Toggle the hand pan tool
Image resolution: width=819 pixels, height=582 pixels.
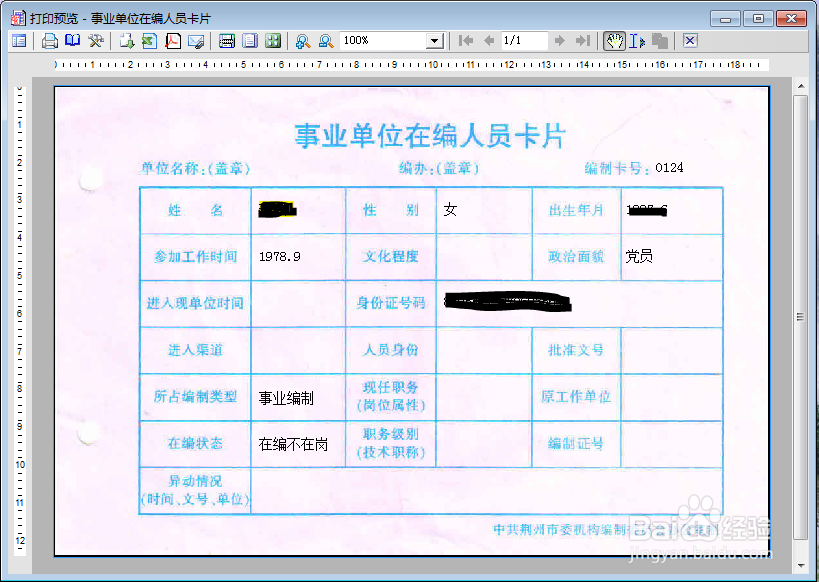click(x=614, y=41)
